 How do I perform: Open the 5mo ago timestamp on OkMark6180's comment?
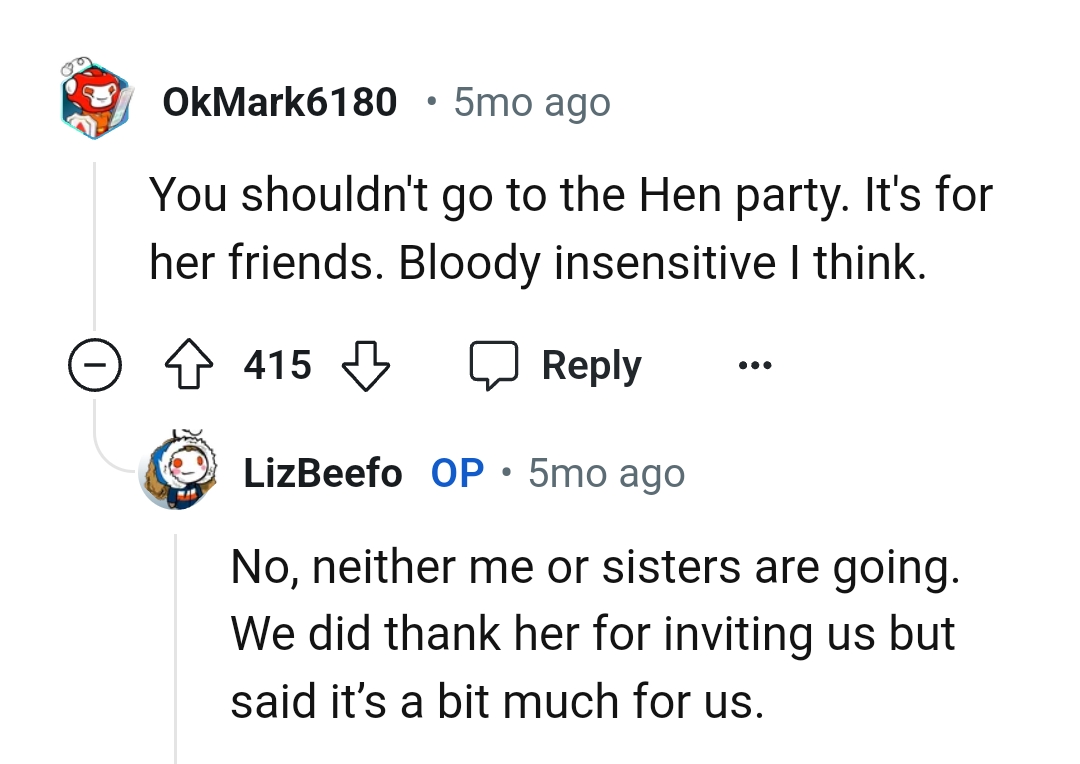pos(529,101)
